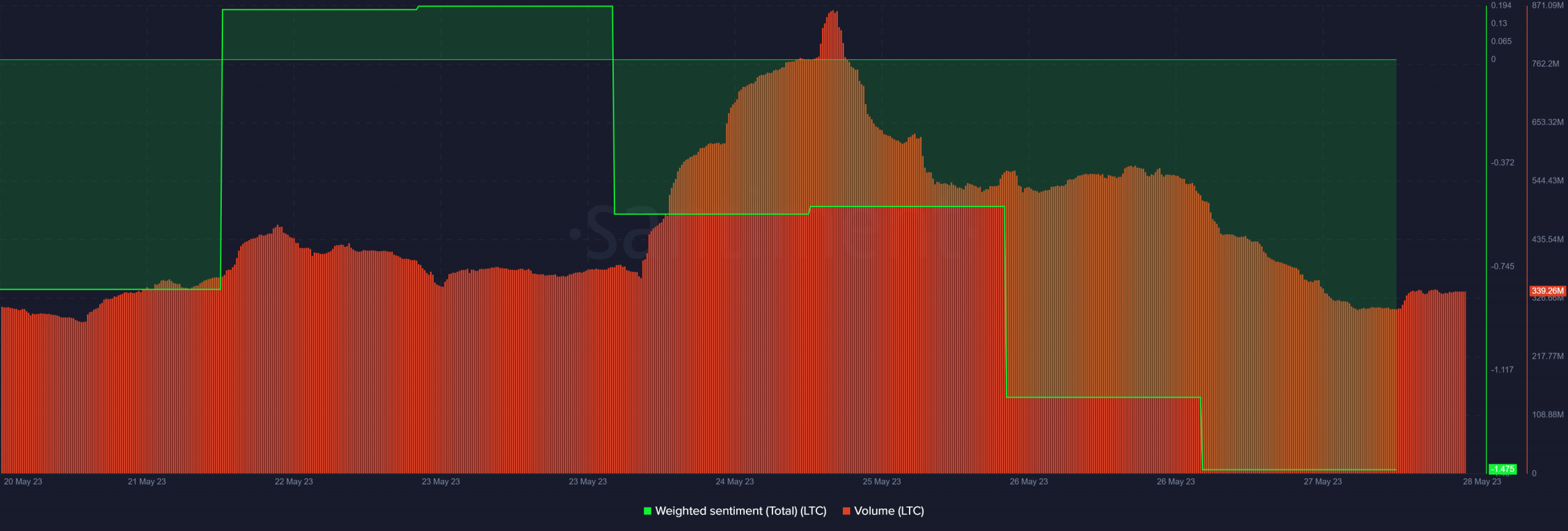The height and width of the screenshot is (531, 1568).
Task: Click the 20 May 23 date label
Action: click(x=23, y=481)
